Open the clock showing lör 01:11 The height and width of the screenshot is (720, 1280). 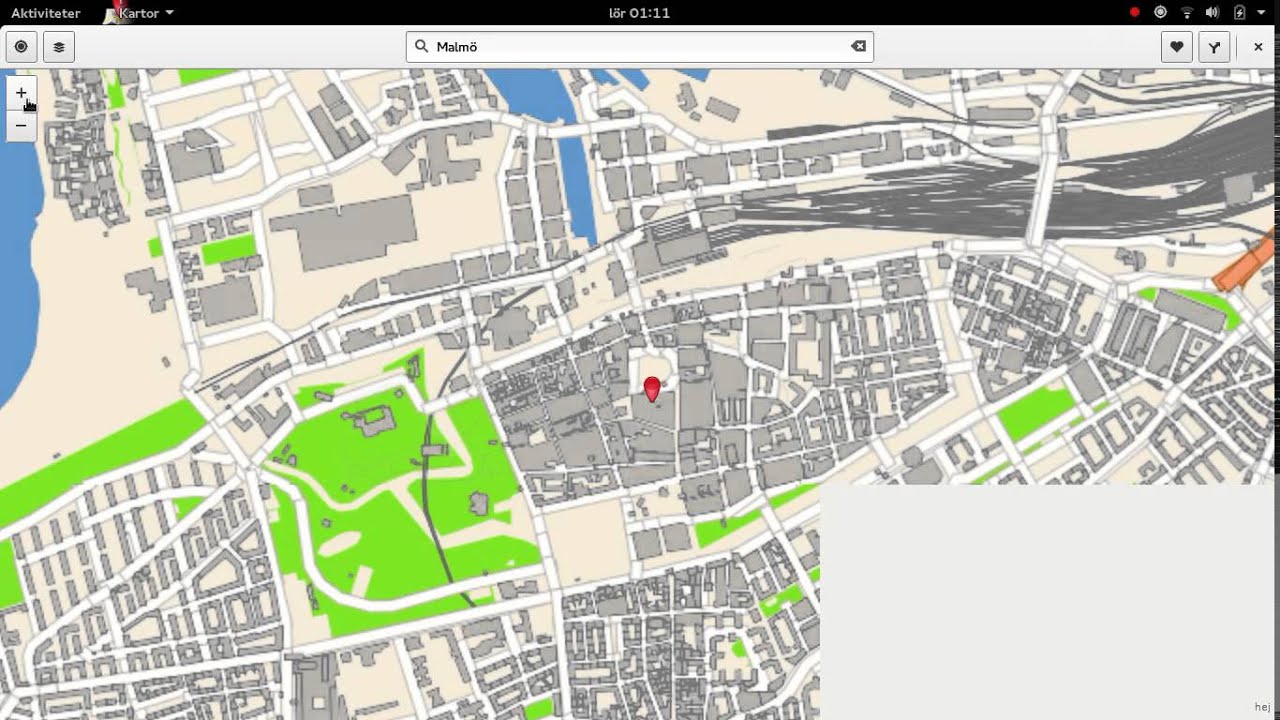639,13
